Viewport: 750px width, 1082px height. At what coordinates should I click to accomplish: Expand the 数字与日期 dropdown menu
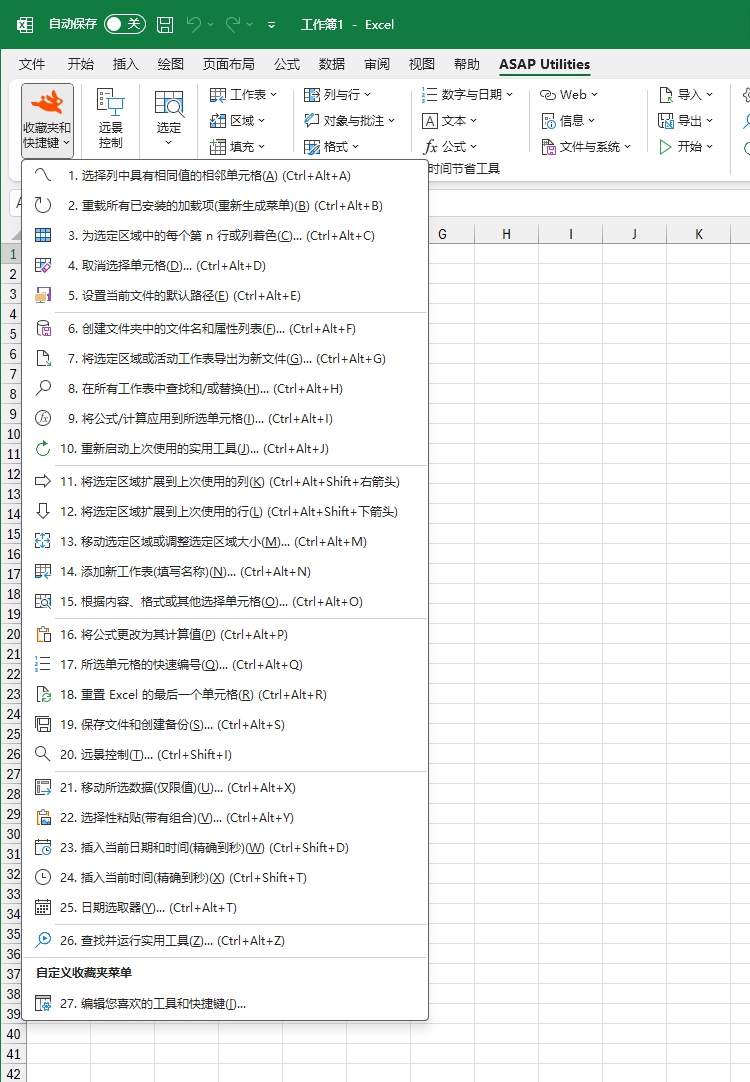tap(467, 95)
